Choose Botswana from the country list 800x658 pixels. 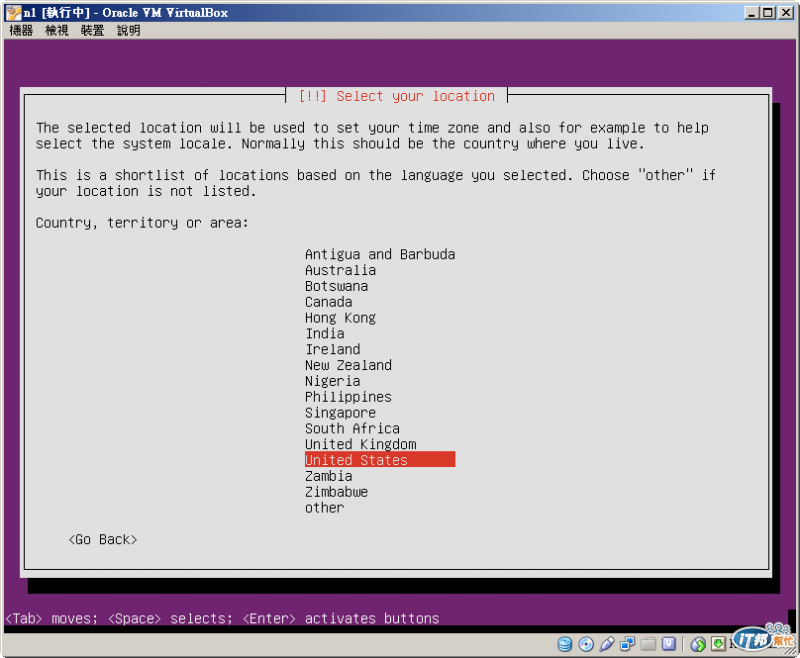(336, 286)
